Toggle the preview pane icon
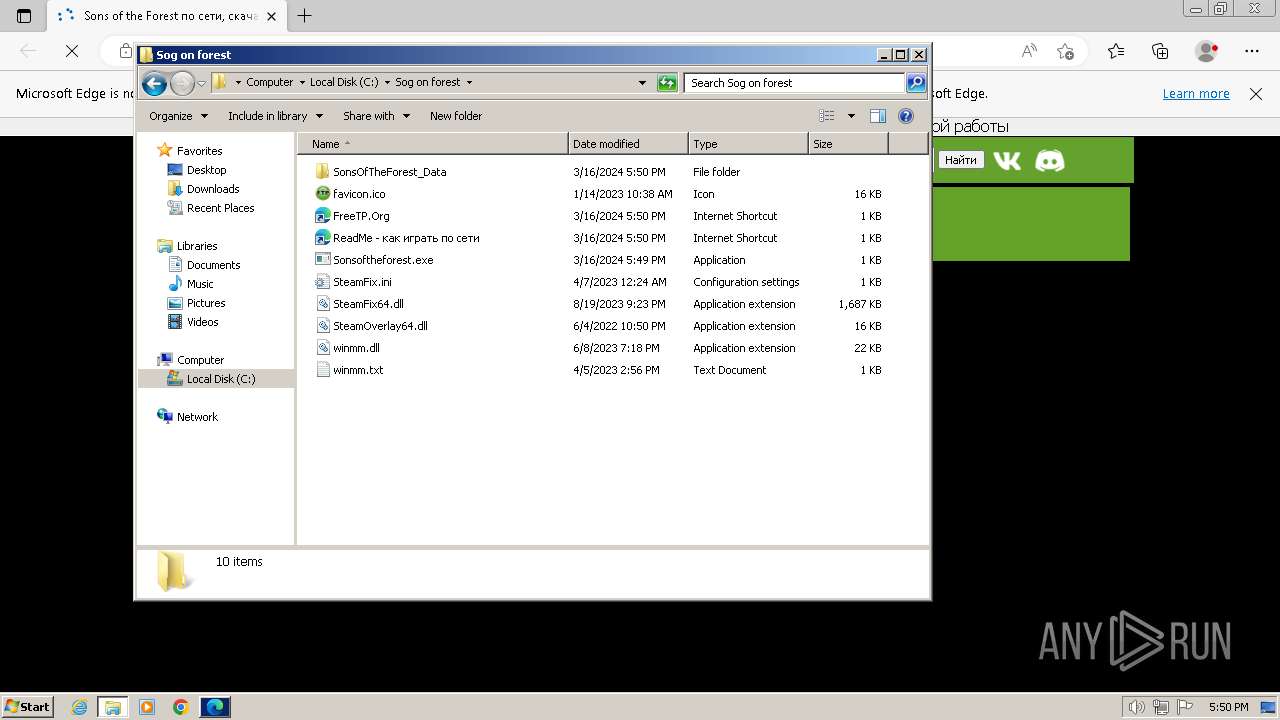Viewport: 1280px width, 720px height. click(877, 116)
